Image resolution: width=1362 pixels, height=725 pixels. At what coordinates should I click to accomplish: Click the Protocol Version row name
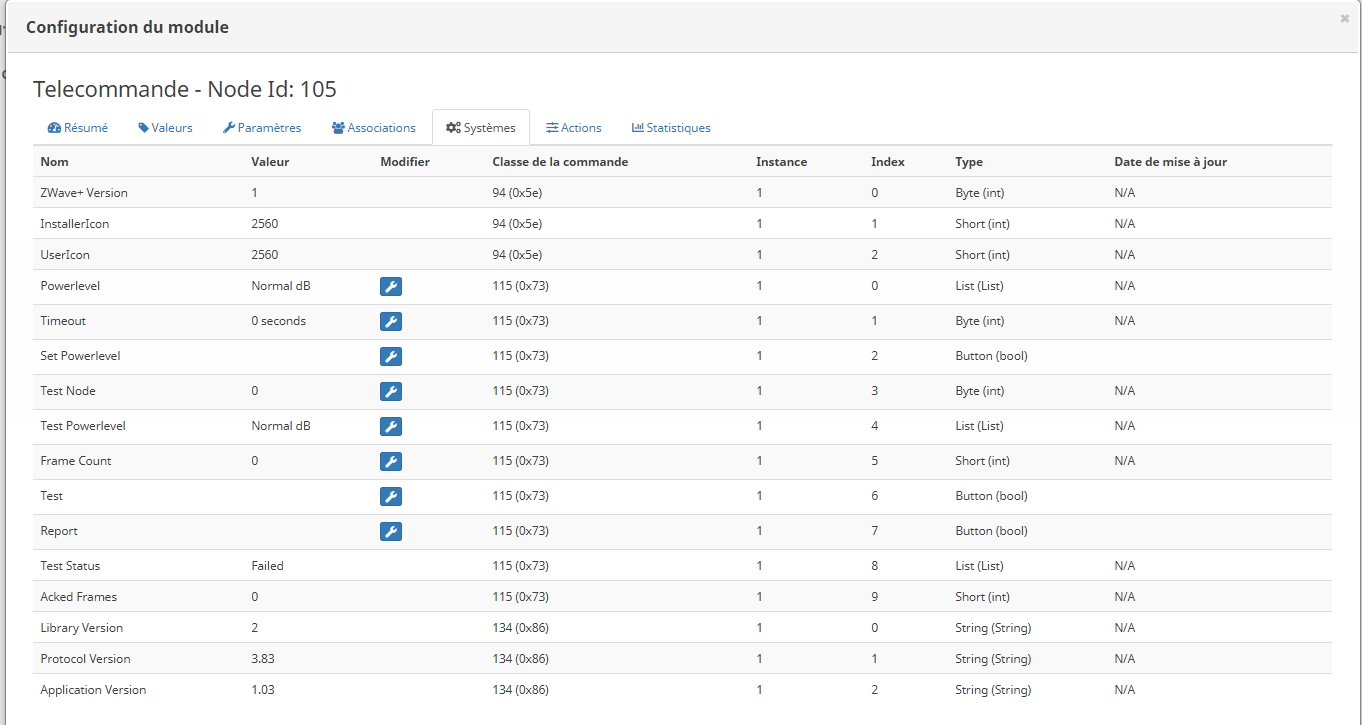[85, 659]
